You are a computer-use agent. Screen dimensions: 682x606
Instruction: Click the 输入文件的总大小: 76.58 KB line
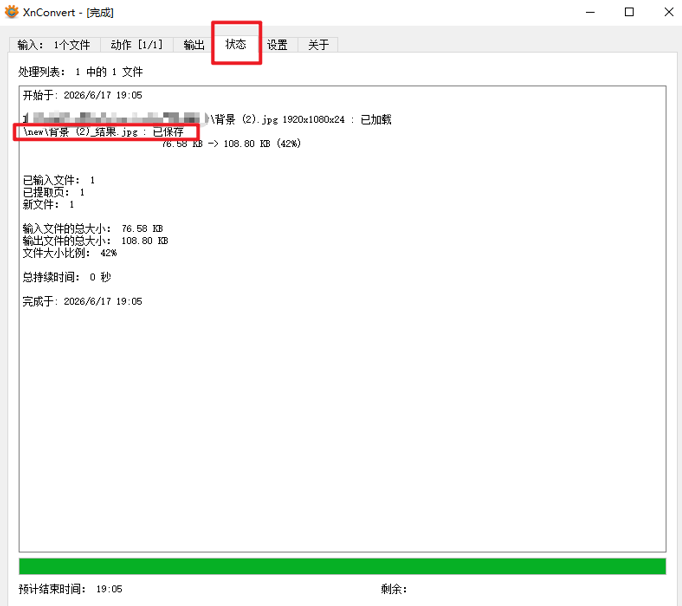(93, 228)
